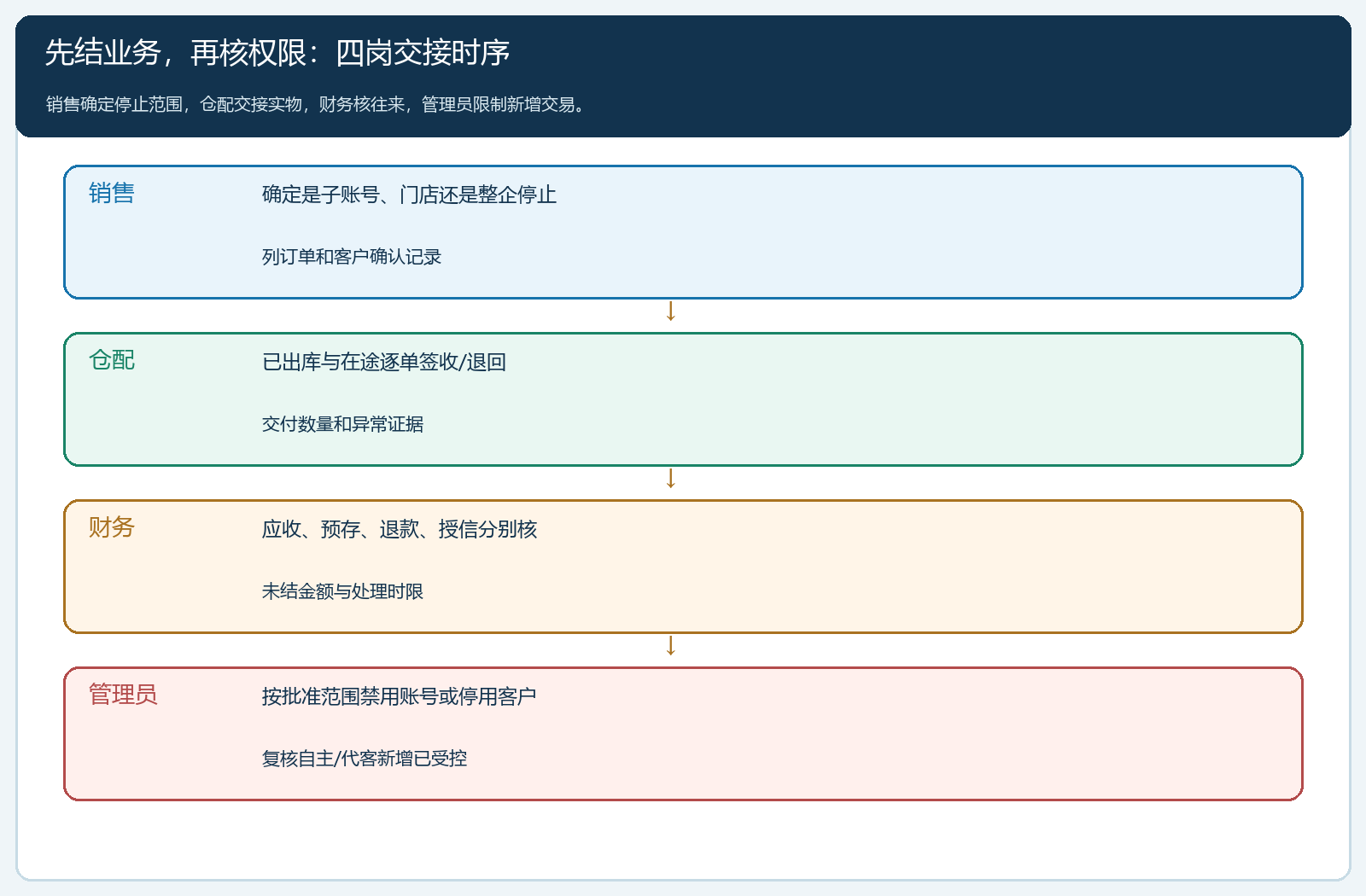Click text 确定是子账号、门店还是整企停止
Screen dimensions: 1366x896
(409, 195)
